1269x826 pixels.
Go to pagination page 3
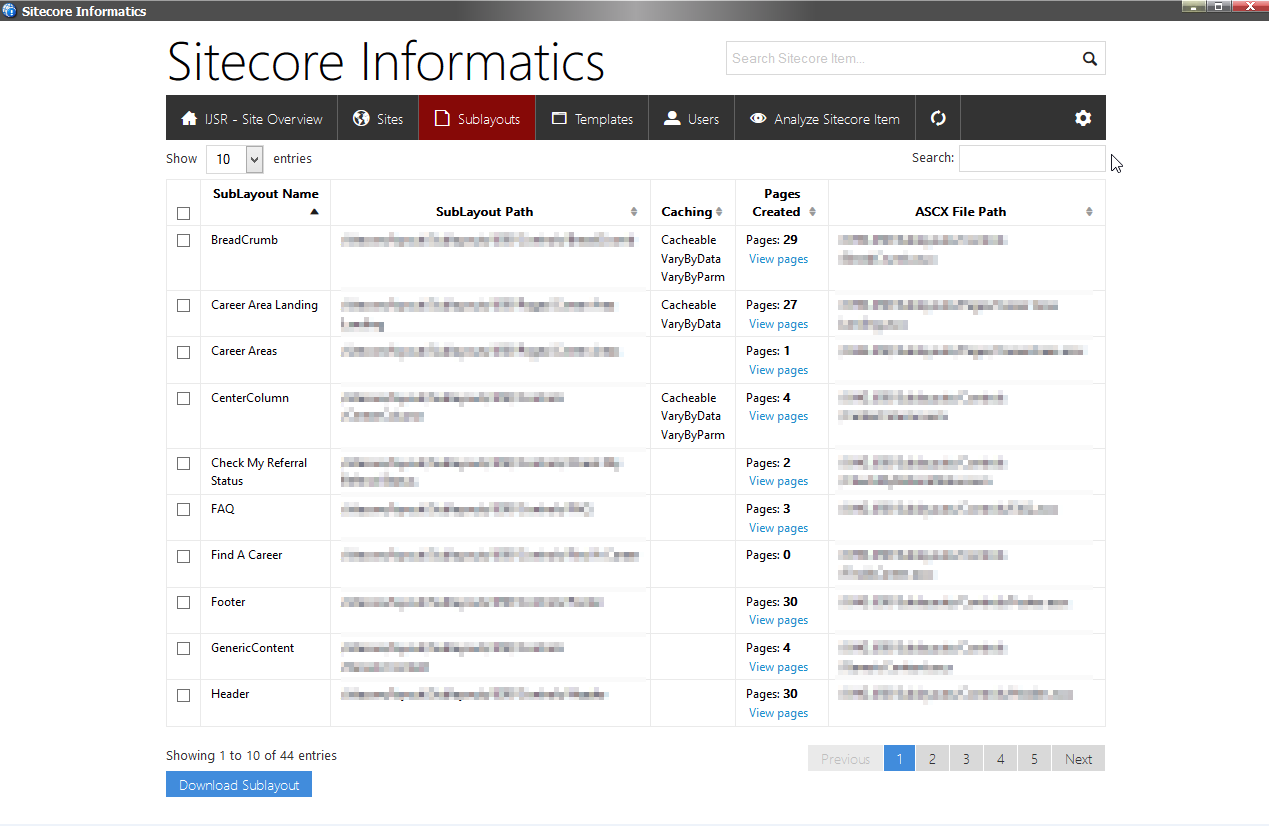click(966, 759)
